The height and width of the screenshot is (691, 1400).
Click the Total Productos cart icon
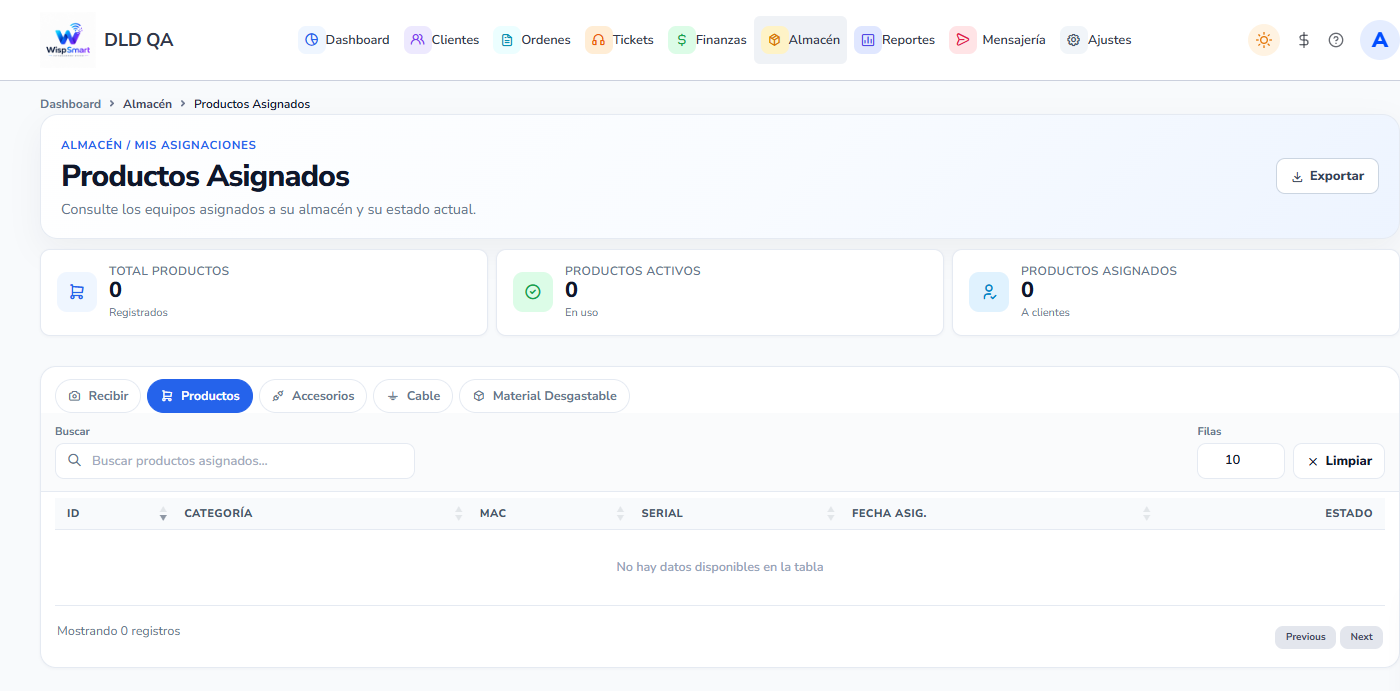coord(77,292)
